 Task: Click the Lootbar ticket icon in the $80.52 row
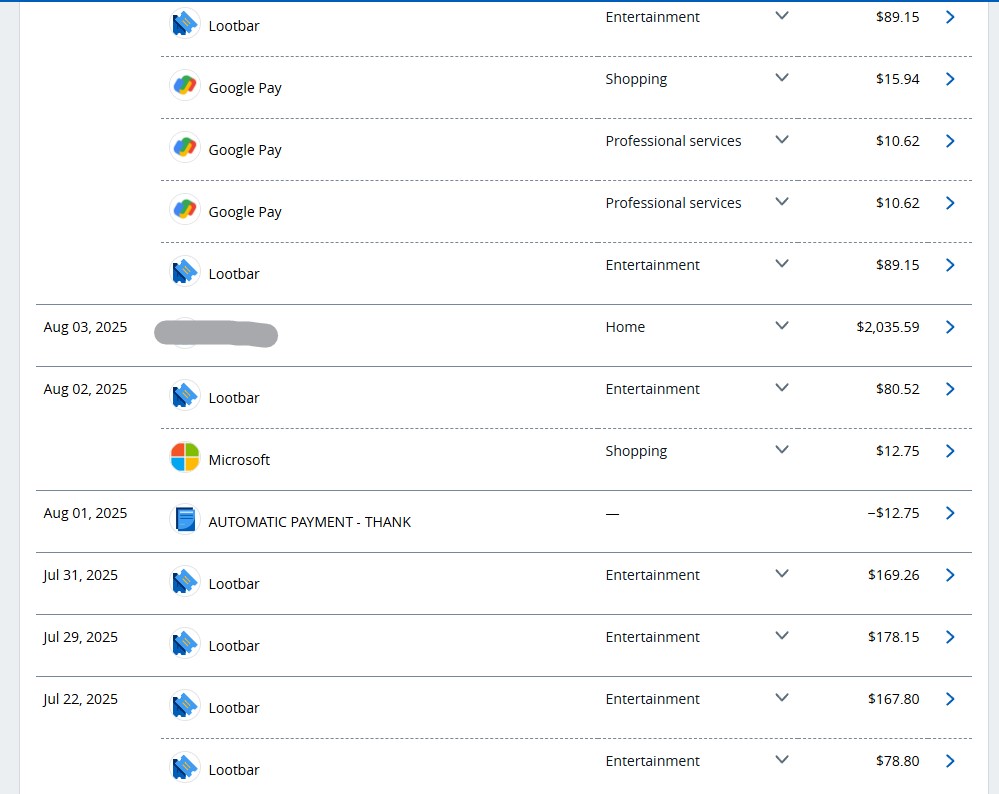click(x=185, y=396)
